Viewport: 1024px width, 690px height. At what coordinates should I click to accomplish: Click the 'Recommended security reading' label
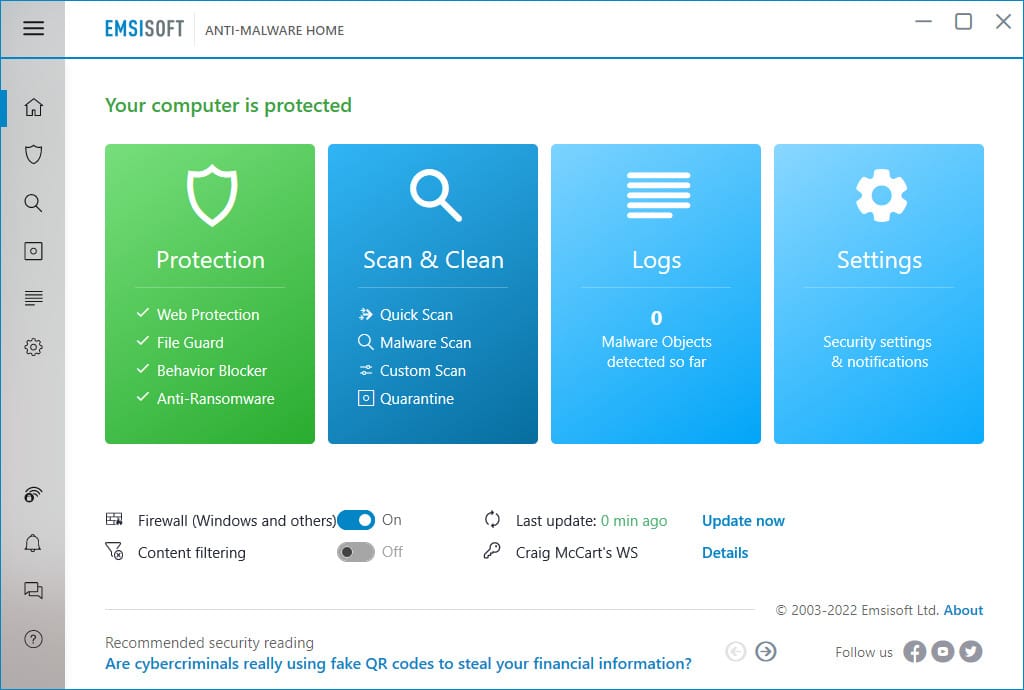coord(210,643)
